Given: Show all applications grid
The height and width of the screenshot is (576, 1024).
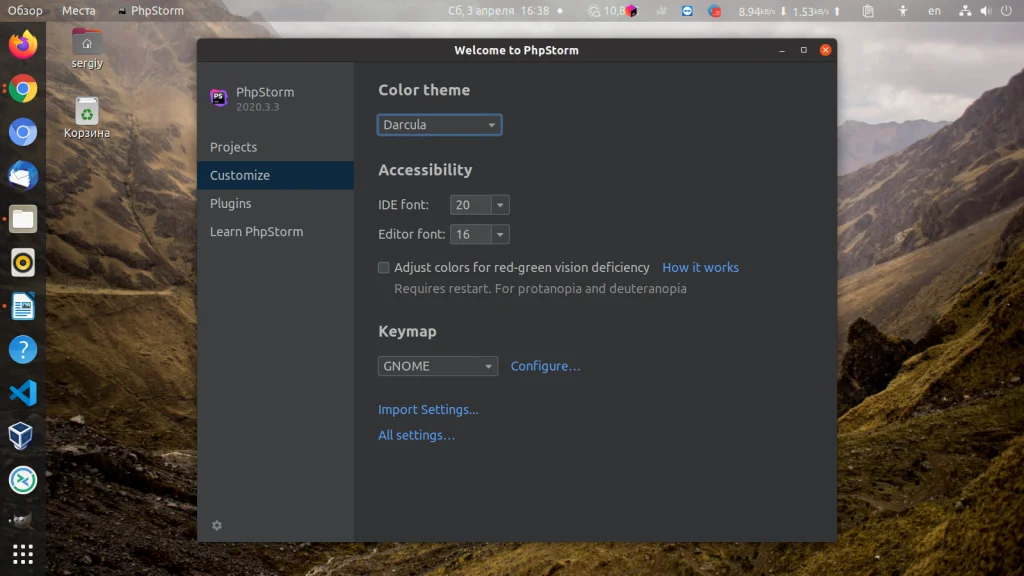Looking at the screenshot, I should 23,554.
